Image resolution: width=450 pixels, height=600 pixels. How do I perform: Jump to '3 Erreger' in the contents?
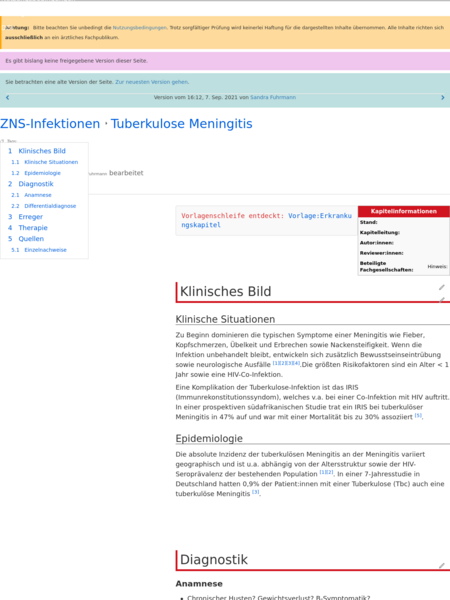(25, 217)
